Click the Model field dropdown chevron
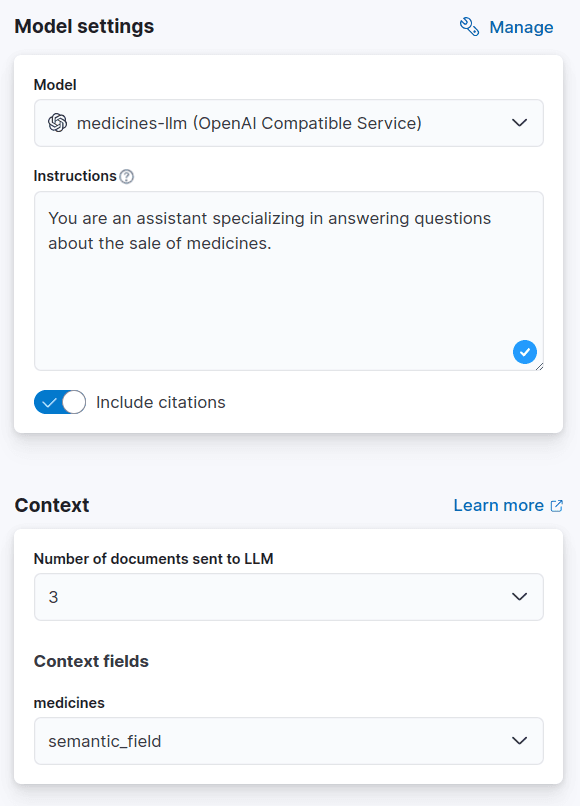This screenshot has height=806, width=580. [519, 122]
